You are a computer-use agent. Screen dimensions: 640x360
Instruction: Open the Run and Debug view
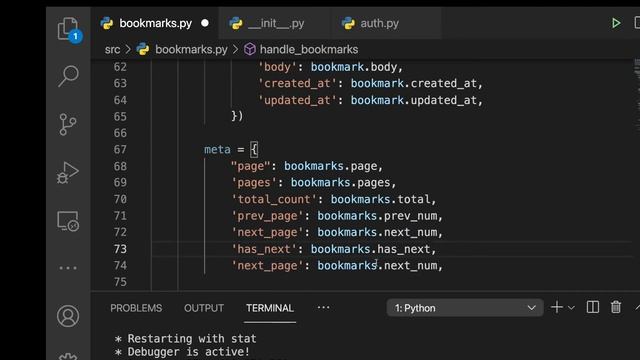tap(68, 172)
